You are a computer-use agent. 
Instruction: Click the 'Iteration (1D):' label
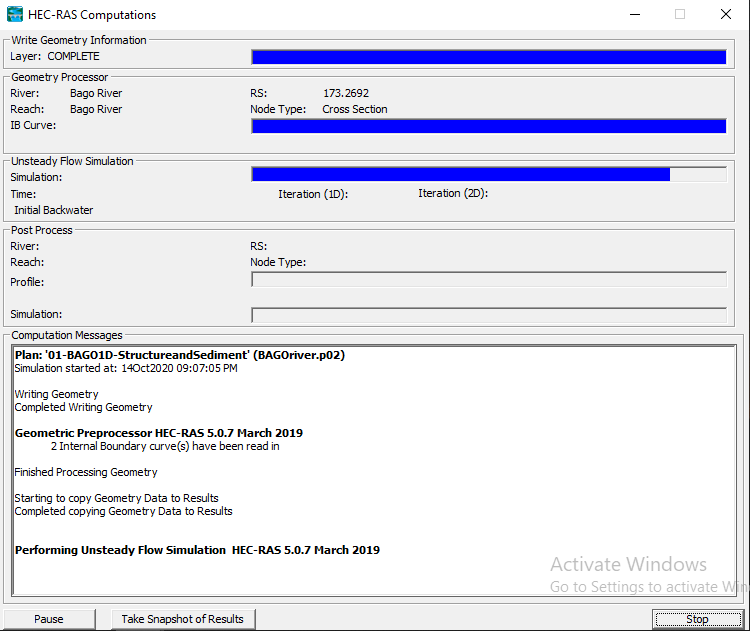(313, 194)
